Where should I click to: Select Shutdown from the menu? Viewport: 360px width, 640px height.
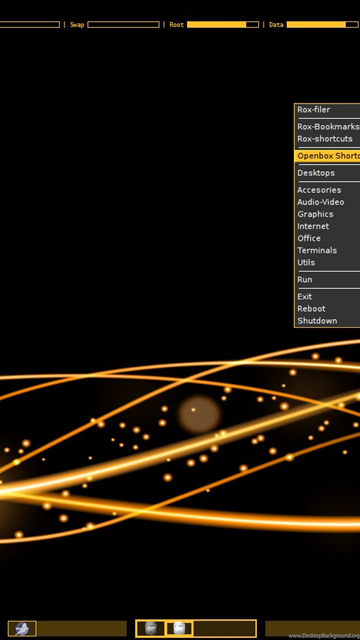click(327, 321)
